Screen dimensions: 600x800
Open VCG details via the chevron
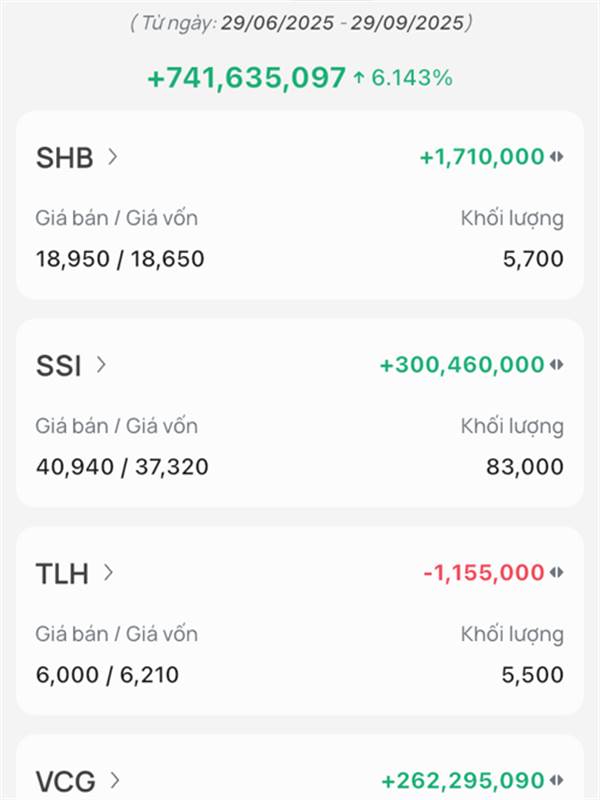[115, 779]
